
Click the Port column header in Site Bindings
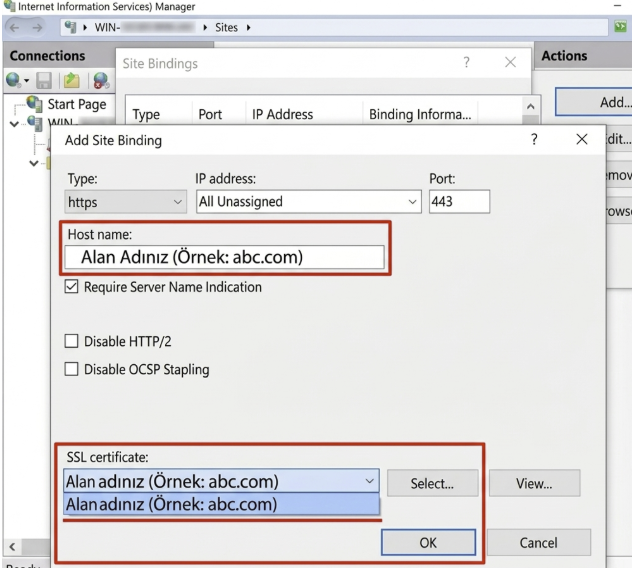pos(210,114)
